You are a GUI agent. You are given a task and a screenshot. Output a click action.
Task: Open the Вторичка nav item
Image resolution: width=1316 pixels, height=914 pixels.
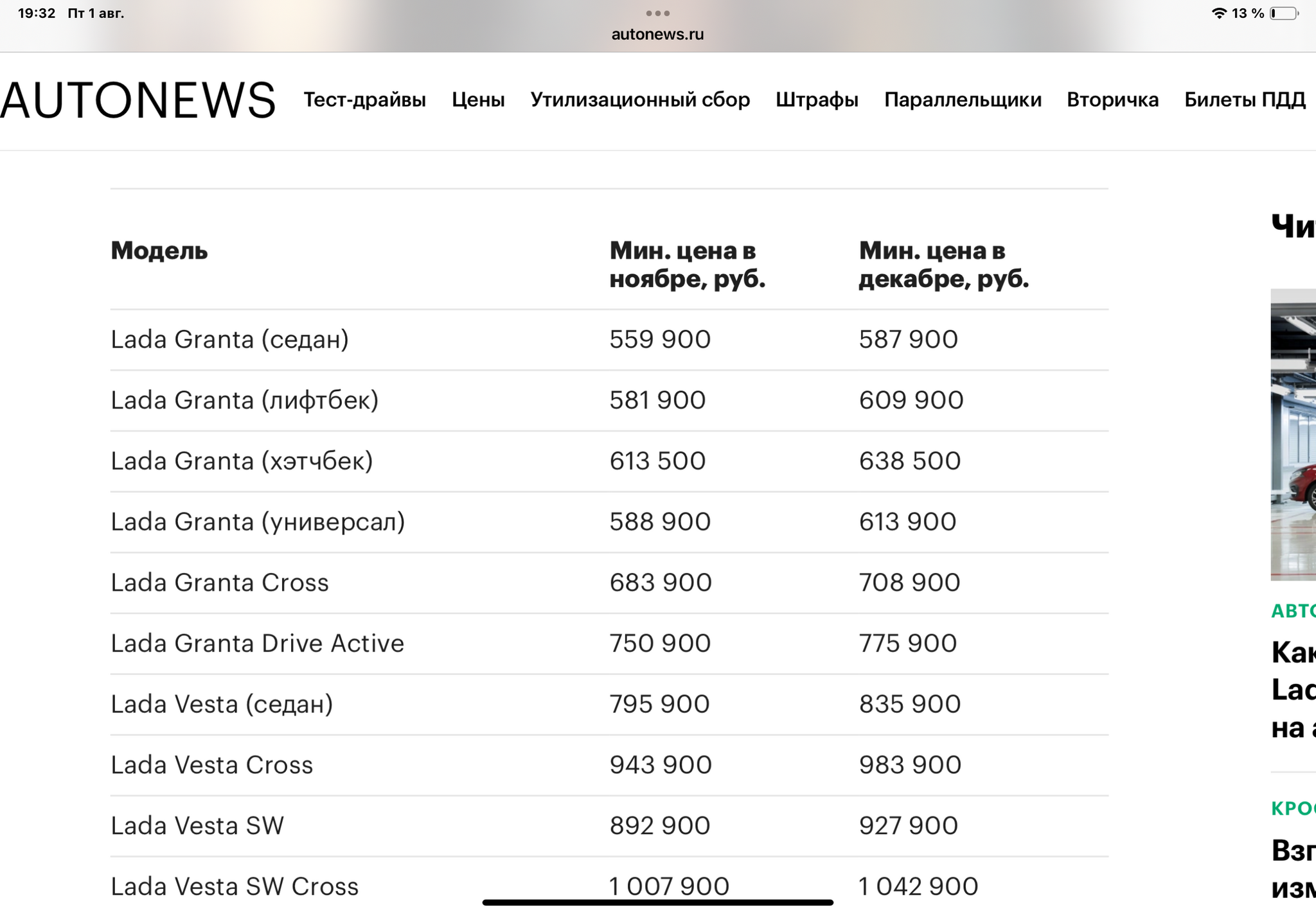[1112, 100]
